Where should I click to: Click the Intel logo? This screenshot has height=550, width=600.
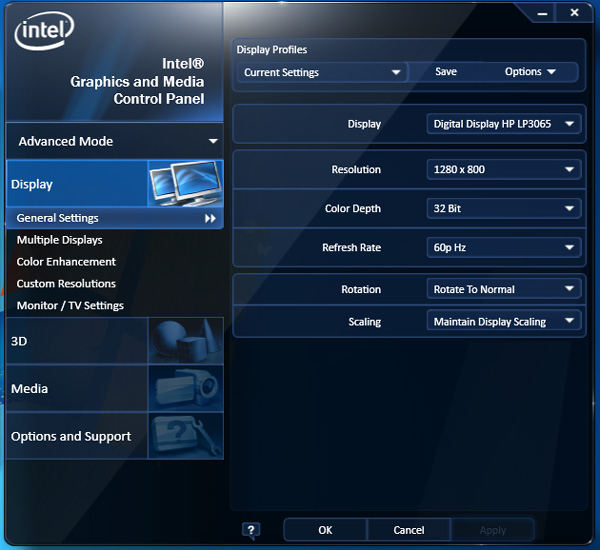click(x=44, y=31)
